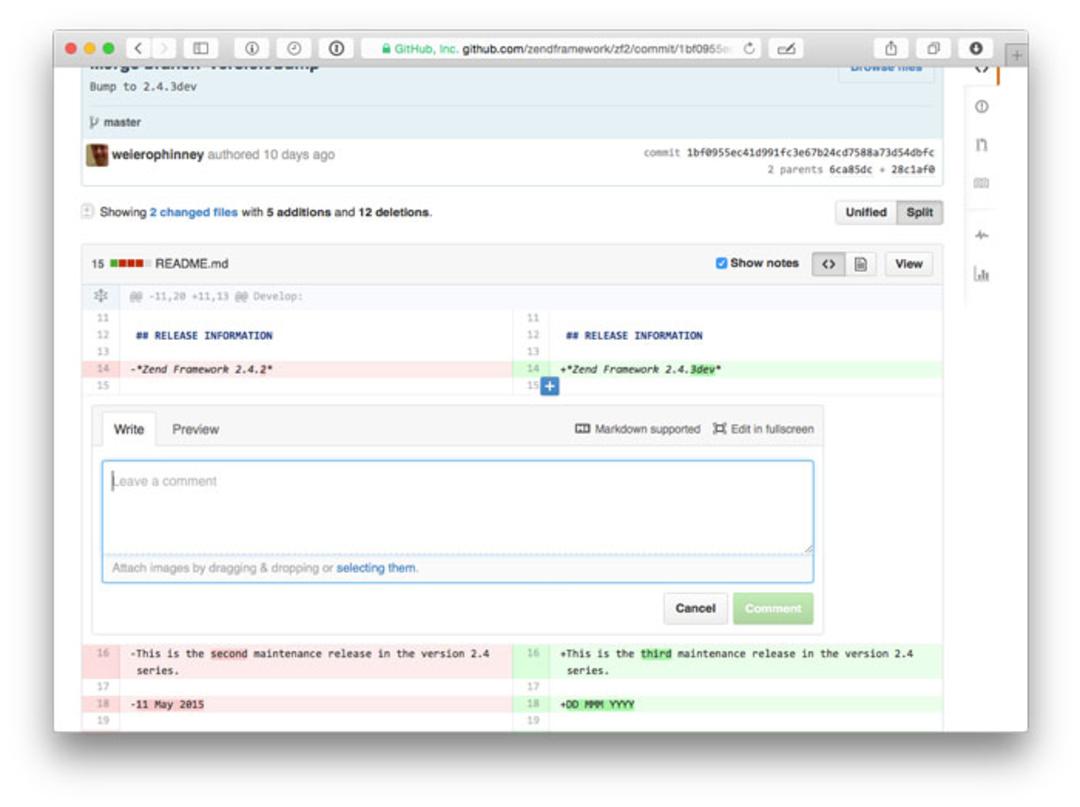The width and height of the screenshot is (1080, 807).
Task: Click the 1Password toolbar icon
Action: pyautogui.click(x=336, y=48)
